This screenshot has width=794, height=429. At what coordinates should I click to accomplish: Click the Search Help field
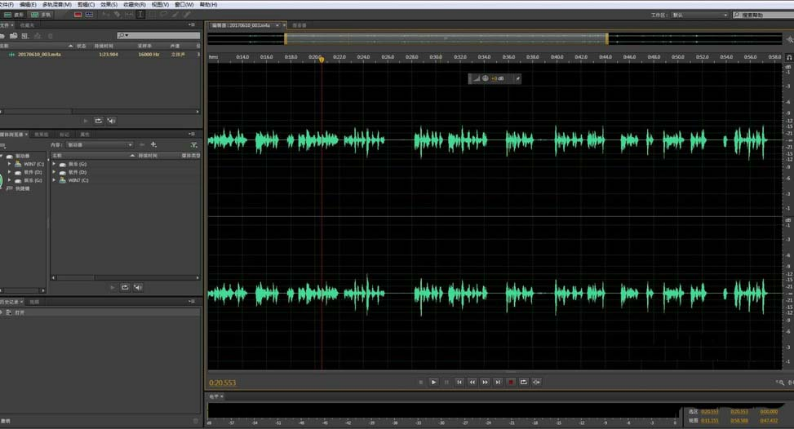tap(765, 15)
